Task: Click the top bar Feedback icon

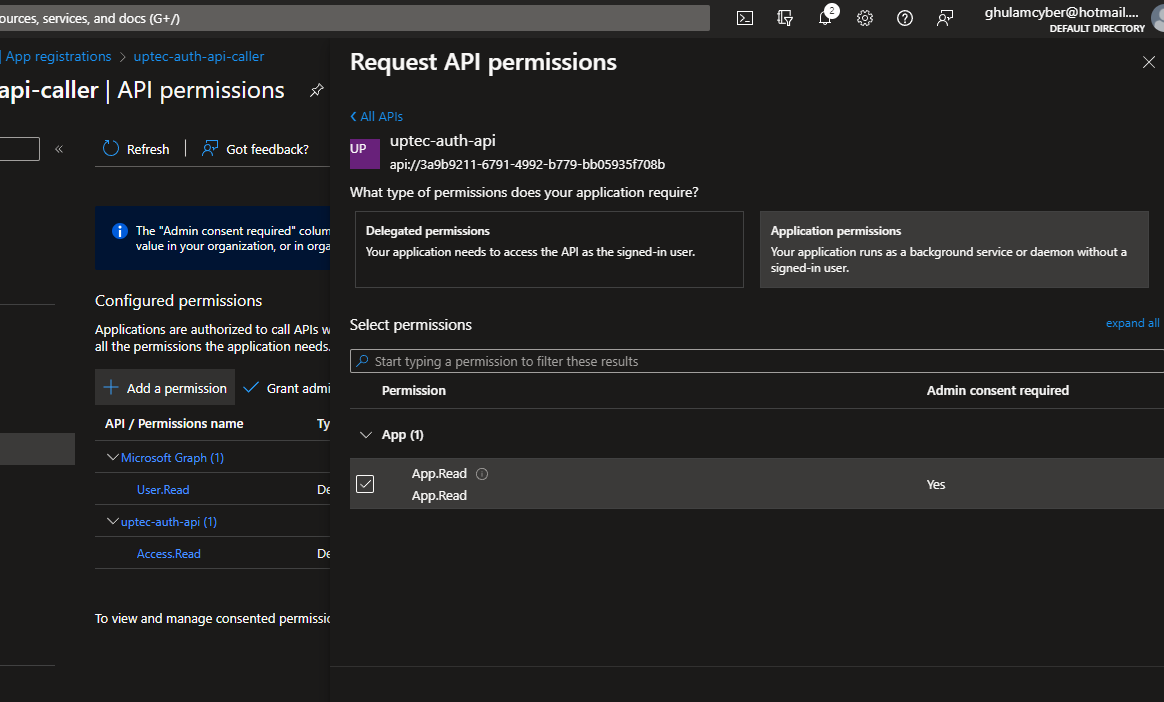Action: tap(945, 18)
